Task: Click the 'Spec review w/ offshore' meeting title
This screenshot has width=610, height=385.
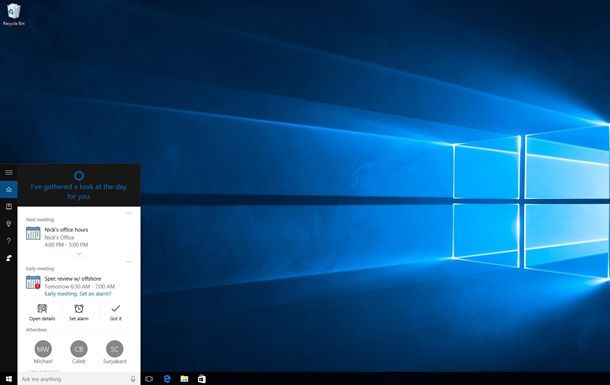Action: (73, 278)
